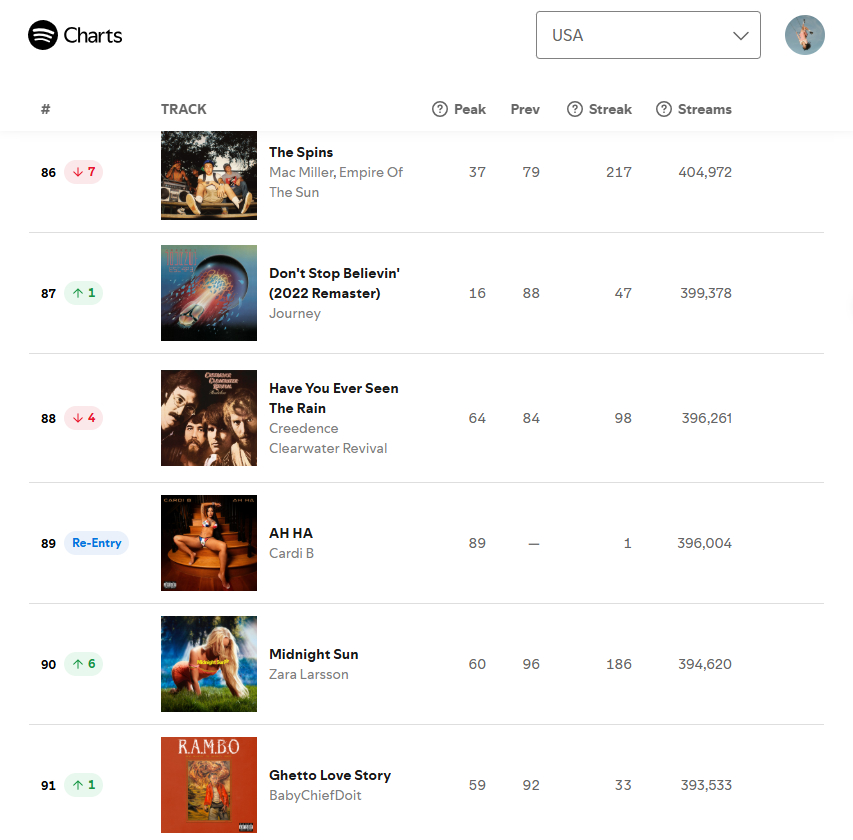Open the Midnight Sun track title

(313, 654)
